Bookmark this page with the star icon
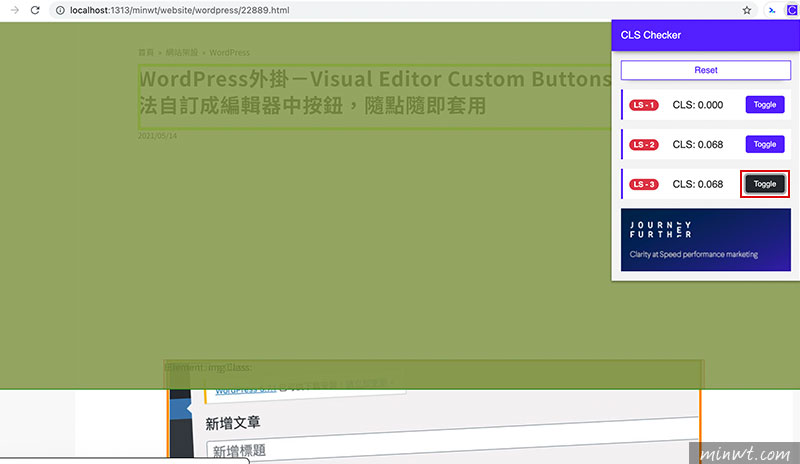800x464 pixels. click(x=747, y=10)
